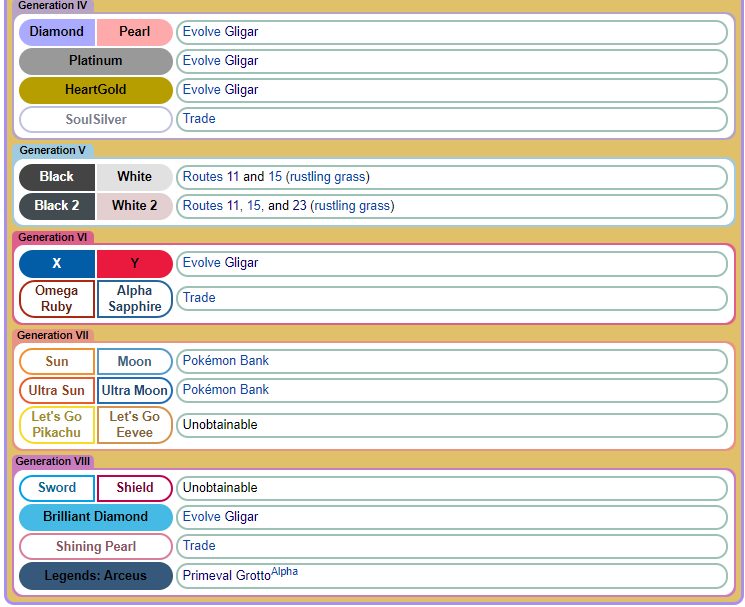Open Let's Go Eevee game link
The image size is (745, 607).
point(134,425)
